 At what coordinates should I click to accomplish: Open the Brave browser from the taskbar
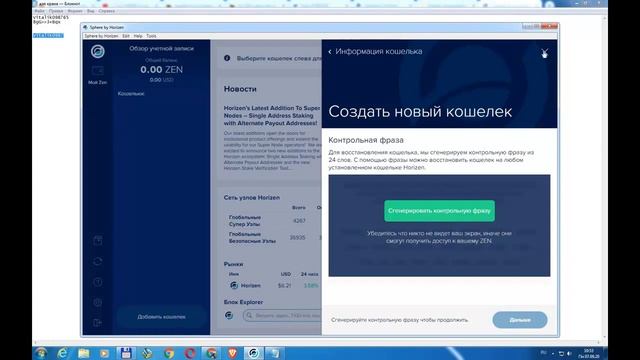(232, 353)
